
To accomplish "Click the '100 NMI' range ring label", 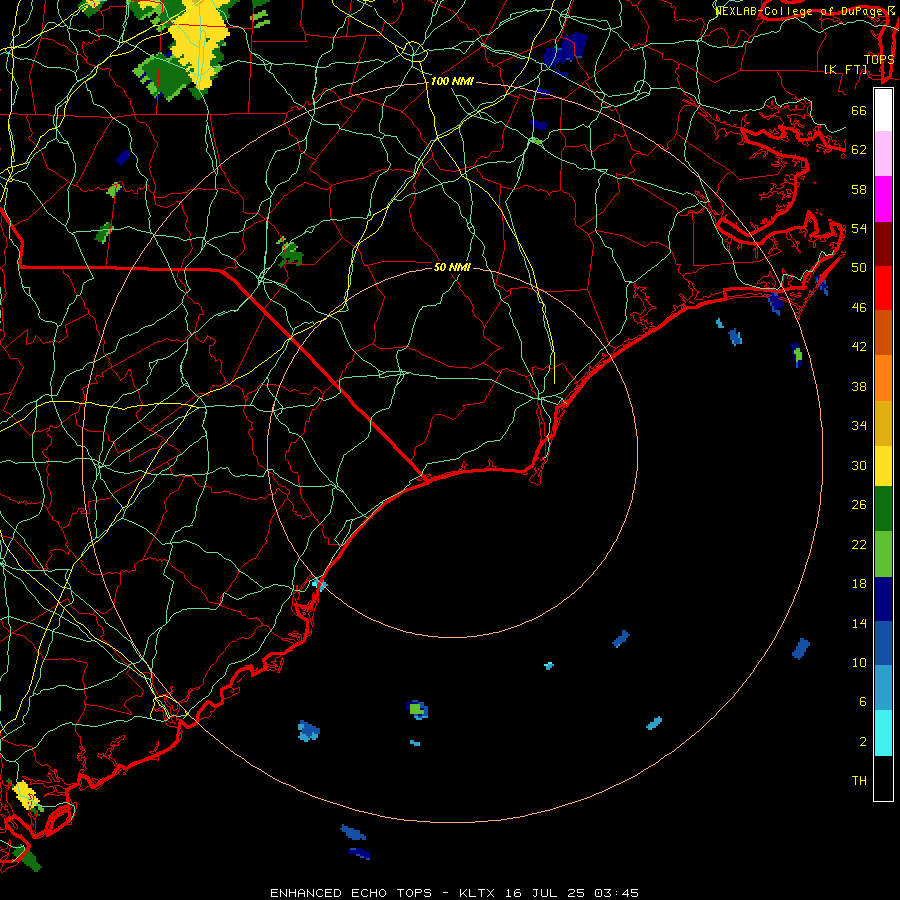I will pyautogui.click(x=452, y=82).
